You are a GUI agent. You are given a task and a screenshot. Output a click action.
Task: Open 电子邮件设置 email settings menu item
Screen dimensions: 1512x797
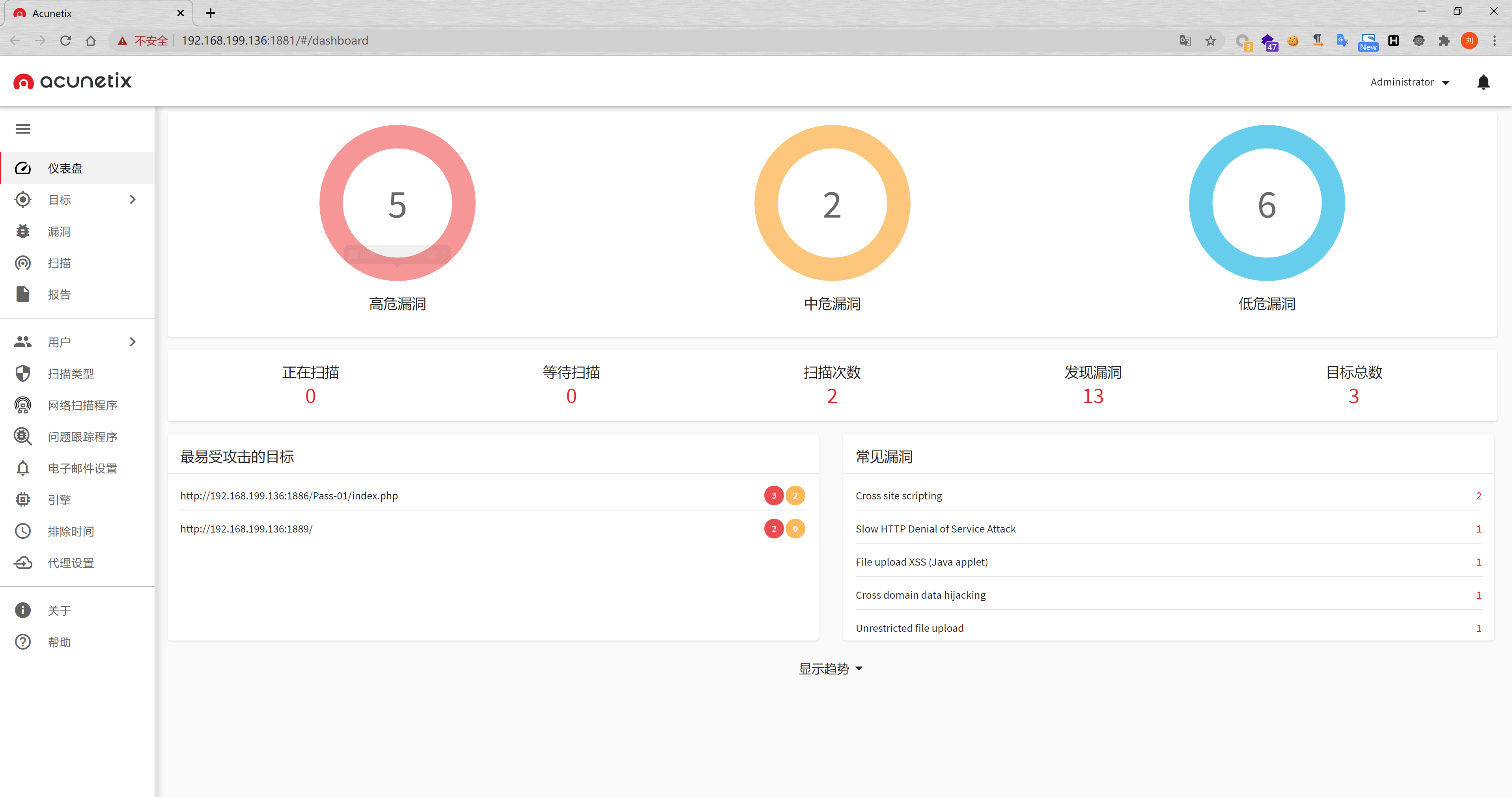click(x=82, y=469)
